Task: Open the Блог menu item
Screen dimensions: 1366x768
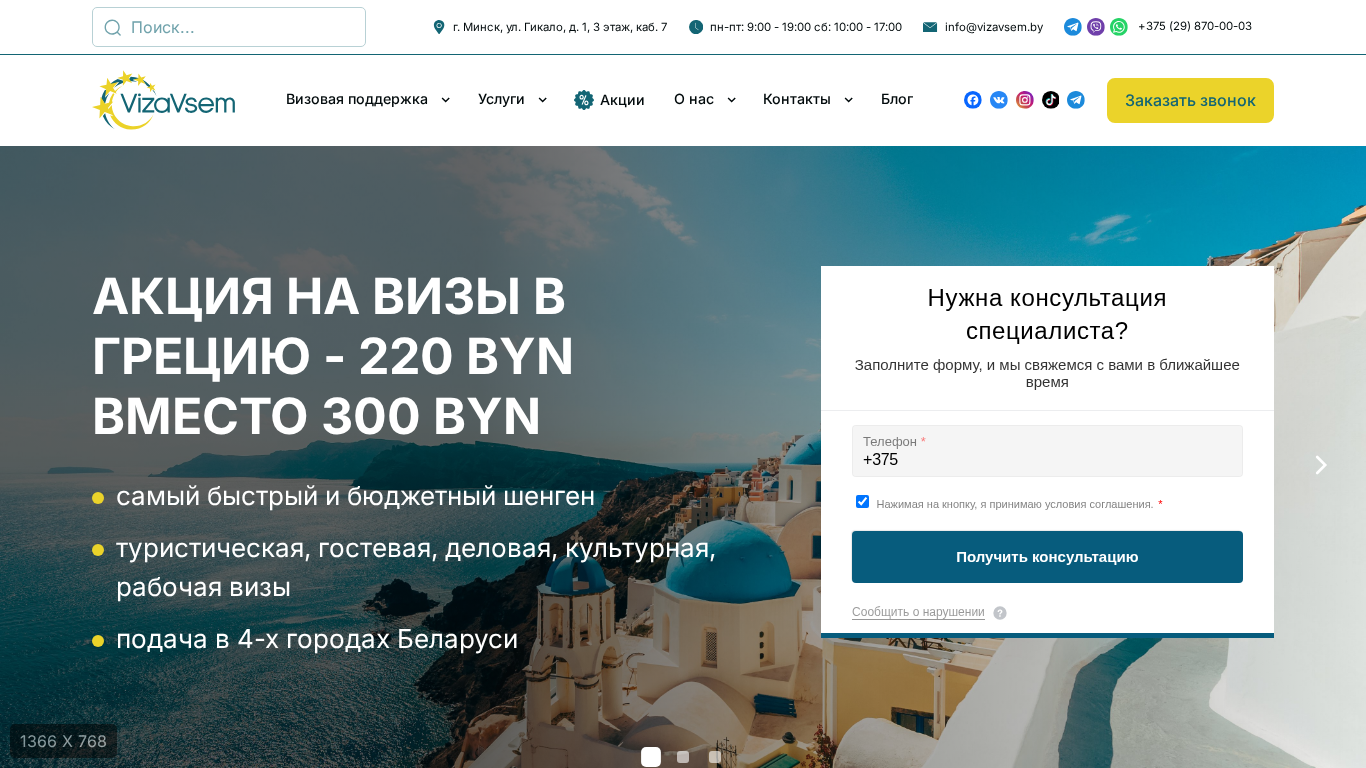Action: tap(897, 100)
